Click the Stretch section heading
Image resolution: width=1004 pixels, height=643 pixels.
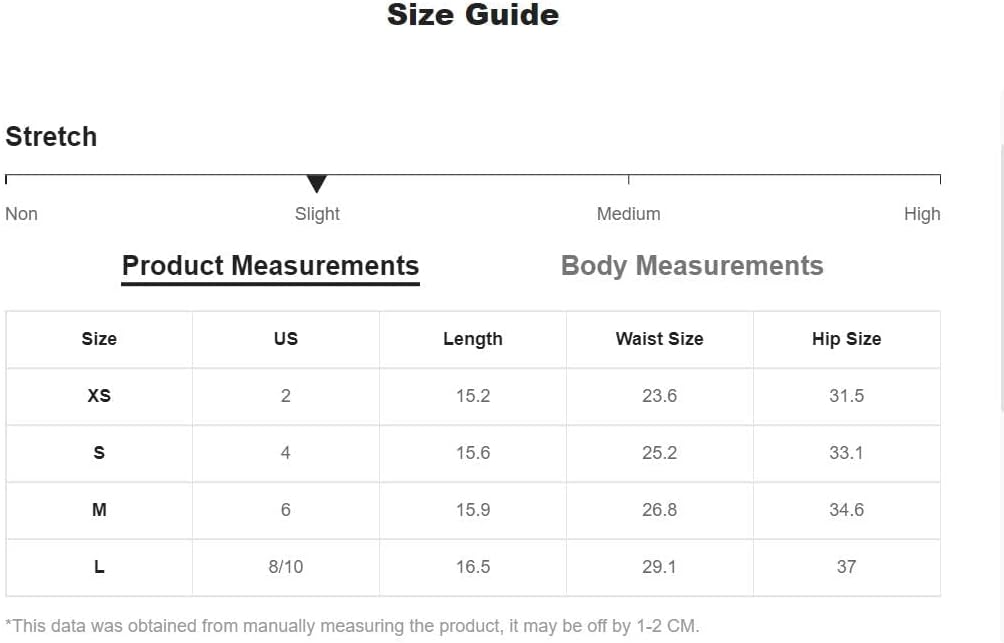(51, 136)
